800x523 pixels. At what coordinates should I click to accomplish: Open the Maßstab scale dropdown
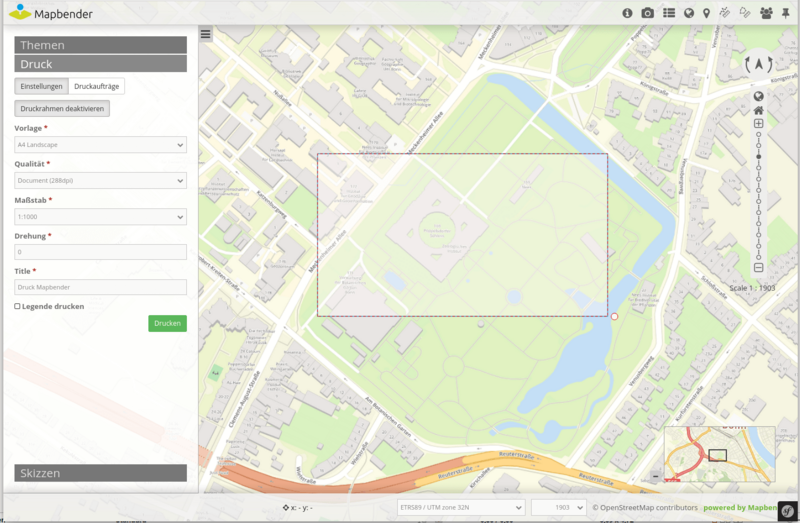pos(100,217)
